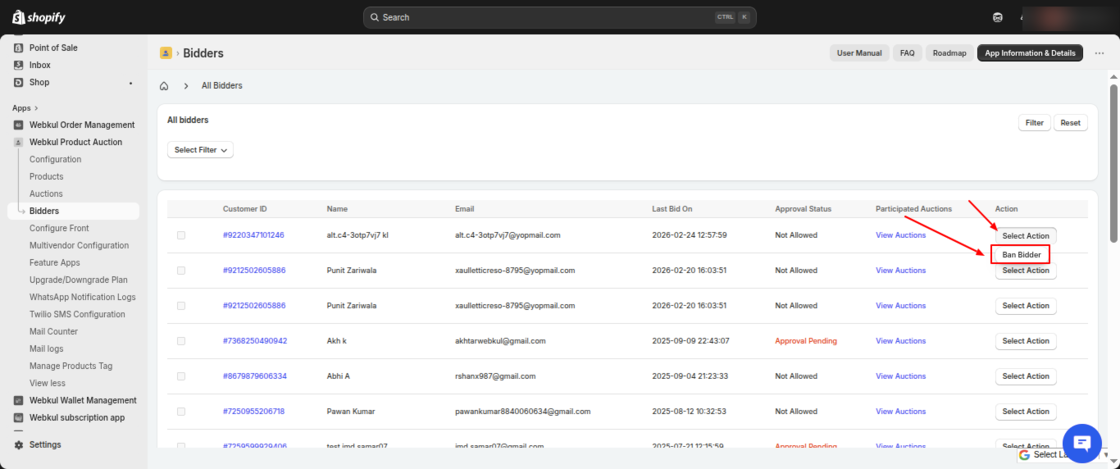Click the Webkul subscription app icon
The image size is (1120, 469).
pyautogui.click(x=19, y=418)
